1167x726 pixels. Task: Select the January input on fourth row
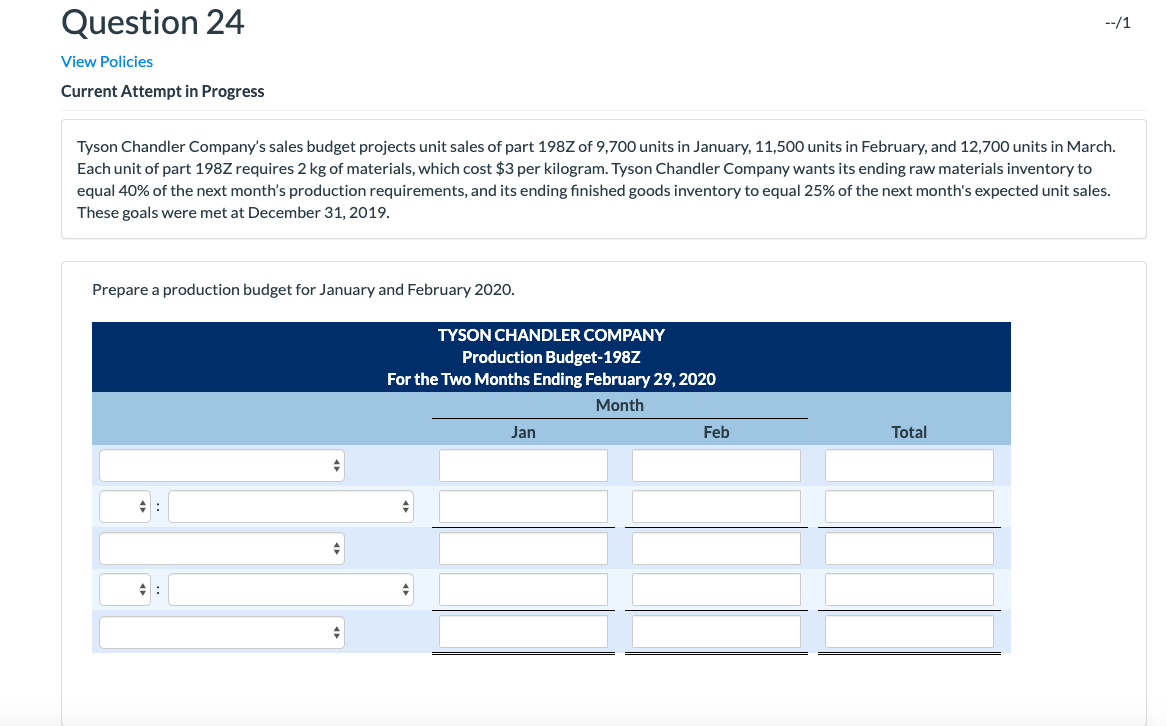pyautogui.click(x=523, y=589)
